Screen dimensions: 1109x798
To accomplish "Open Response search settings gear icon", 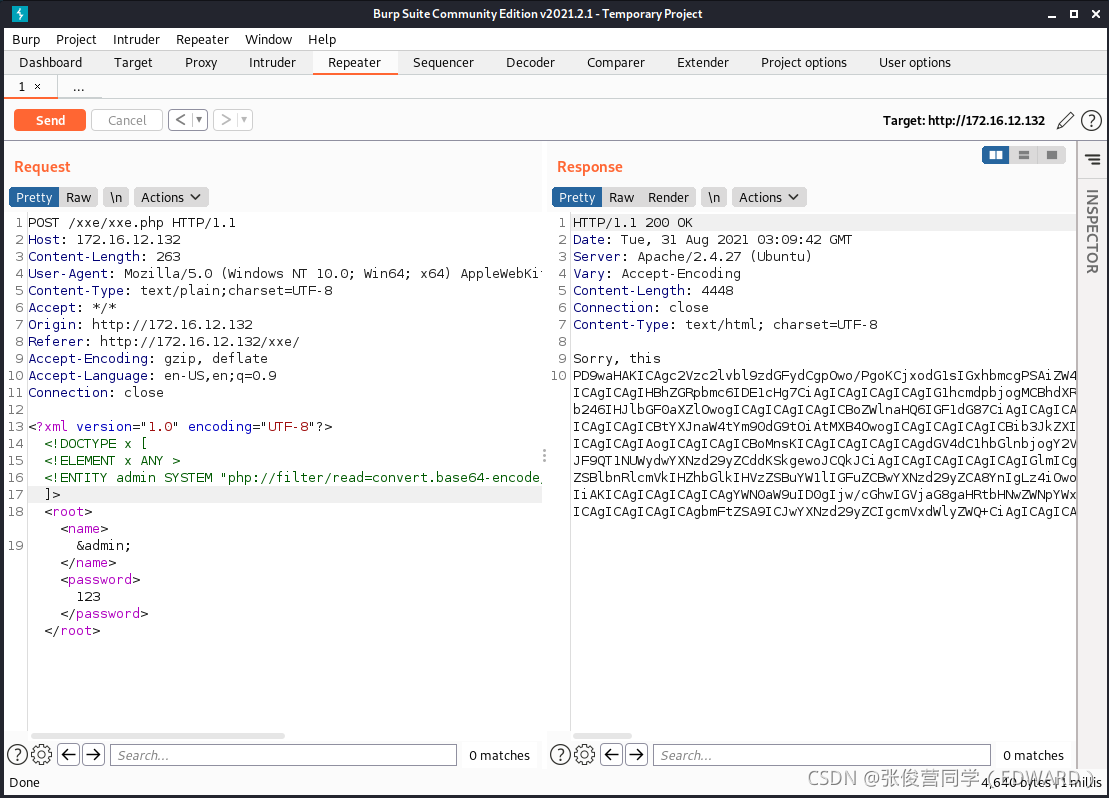I will tap(585, 755).
